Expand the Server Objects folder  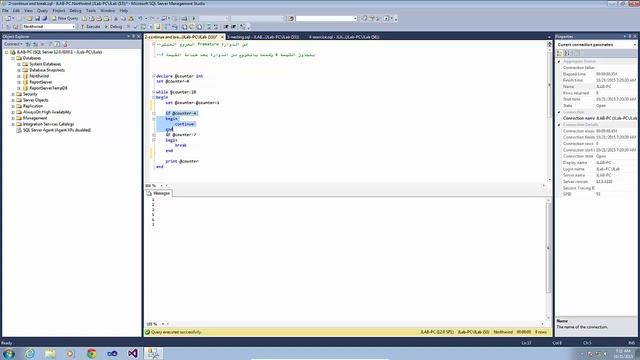click(13, 100)
